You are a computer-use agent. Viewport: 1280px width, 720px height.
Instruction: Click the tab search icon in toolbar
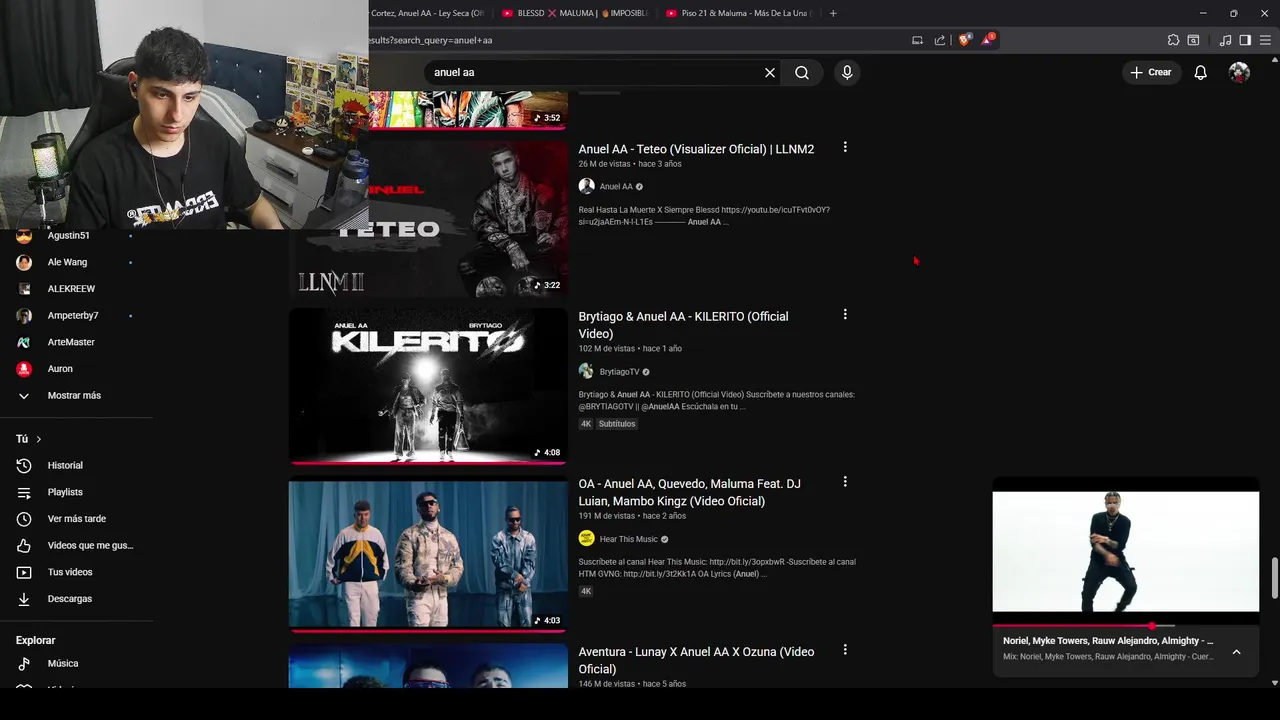point(1193,40)
